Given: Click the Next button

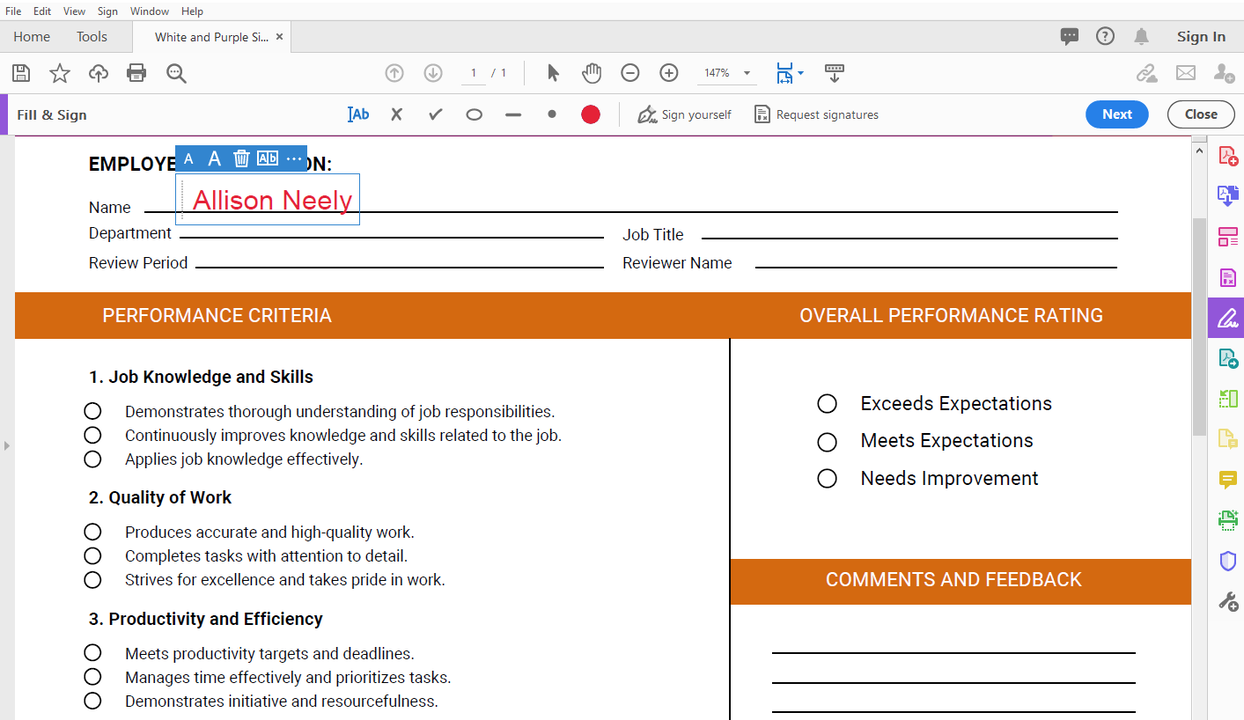Looking at the screenshot, I should pyautogui.click(x=1116, y=114).
